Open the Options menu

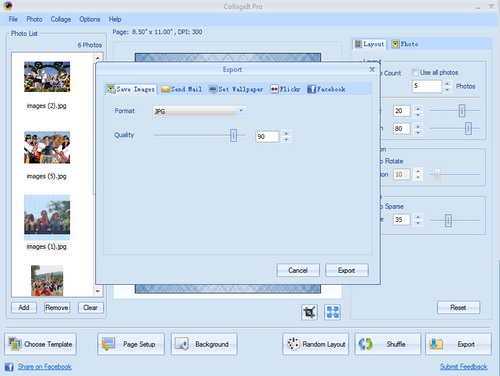click(90, 19)
